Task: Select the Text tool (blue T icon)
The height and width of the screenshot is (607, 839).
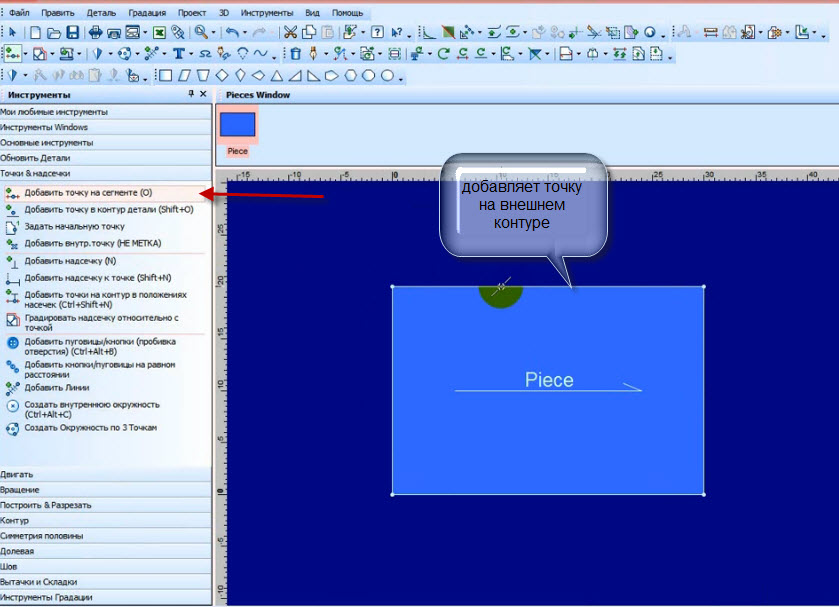Action: (x=179, y=54)
